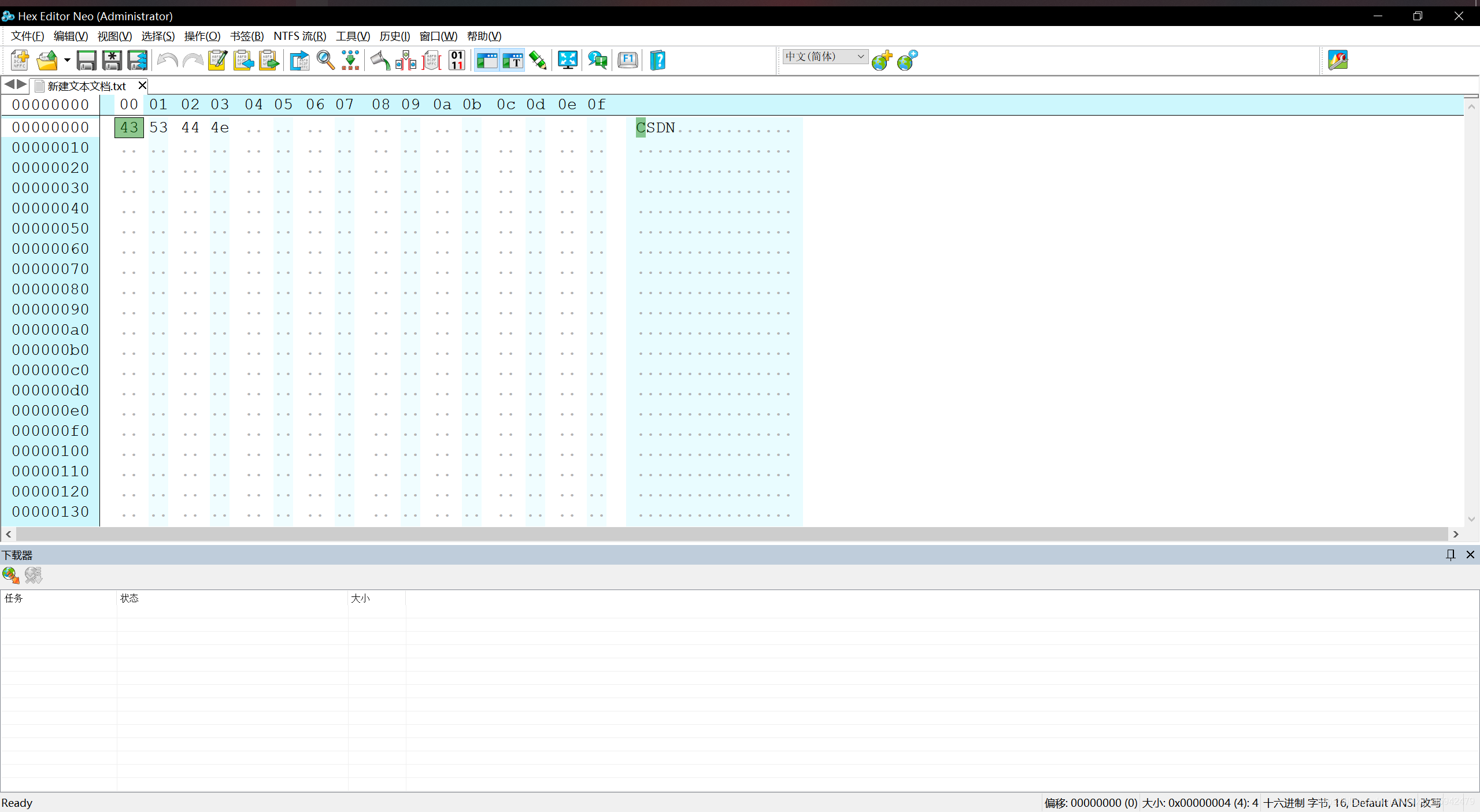Click the 01 11 binary icon
Viewport: 1480px width, 812px height.
click(457, 60)
